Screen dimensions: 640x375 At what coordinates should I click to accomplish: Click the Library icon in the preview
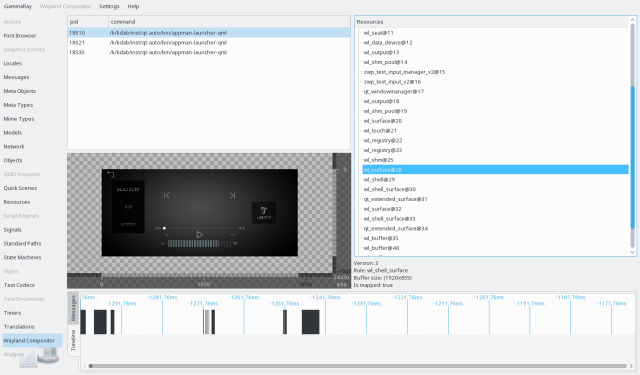(x=264, y=213)
